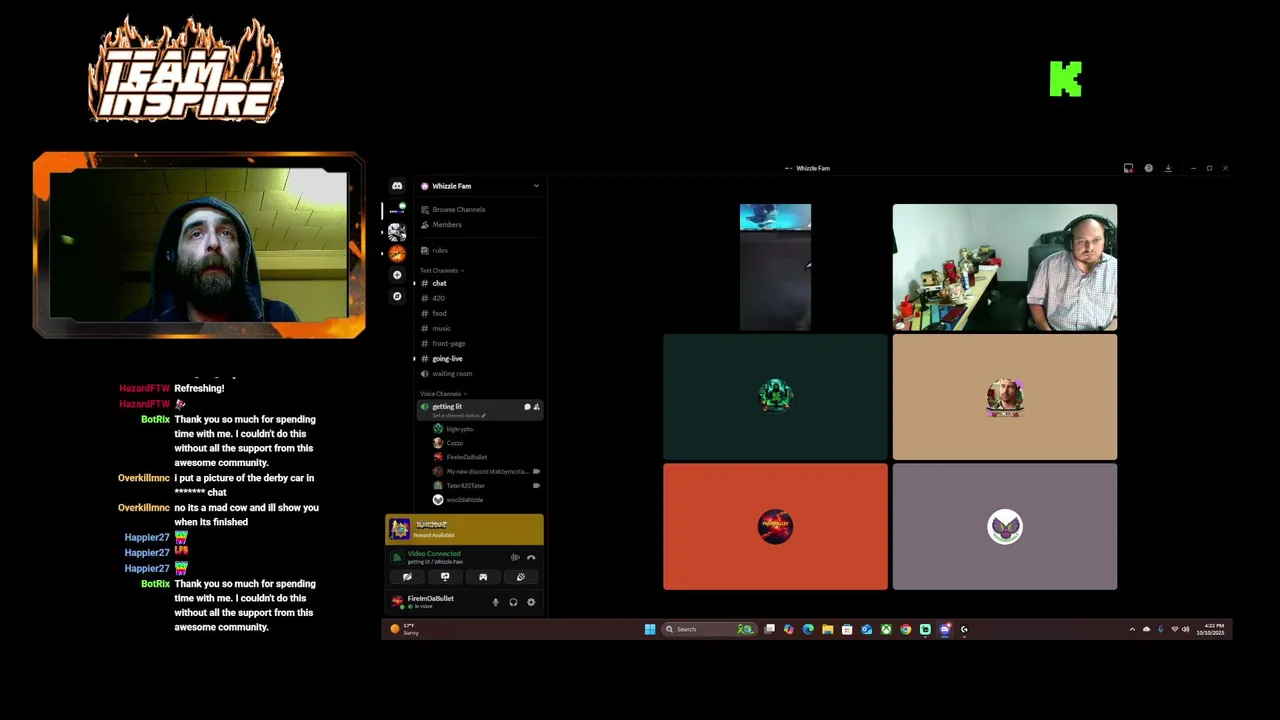
Task: Select the gray heart avatar call tile
Action: point(1005,527)
